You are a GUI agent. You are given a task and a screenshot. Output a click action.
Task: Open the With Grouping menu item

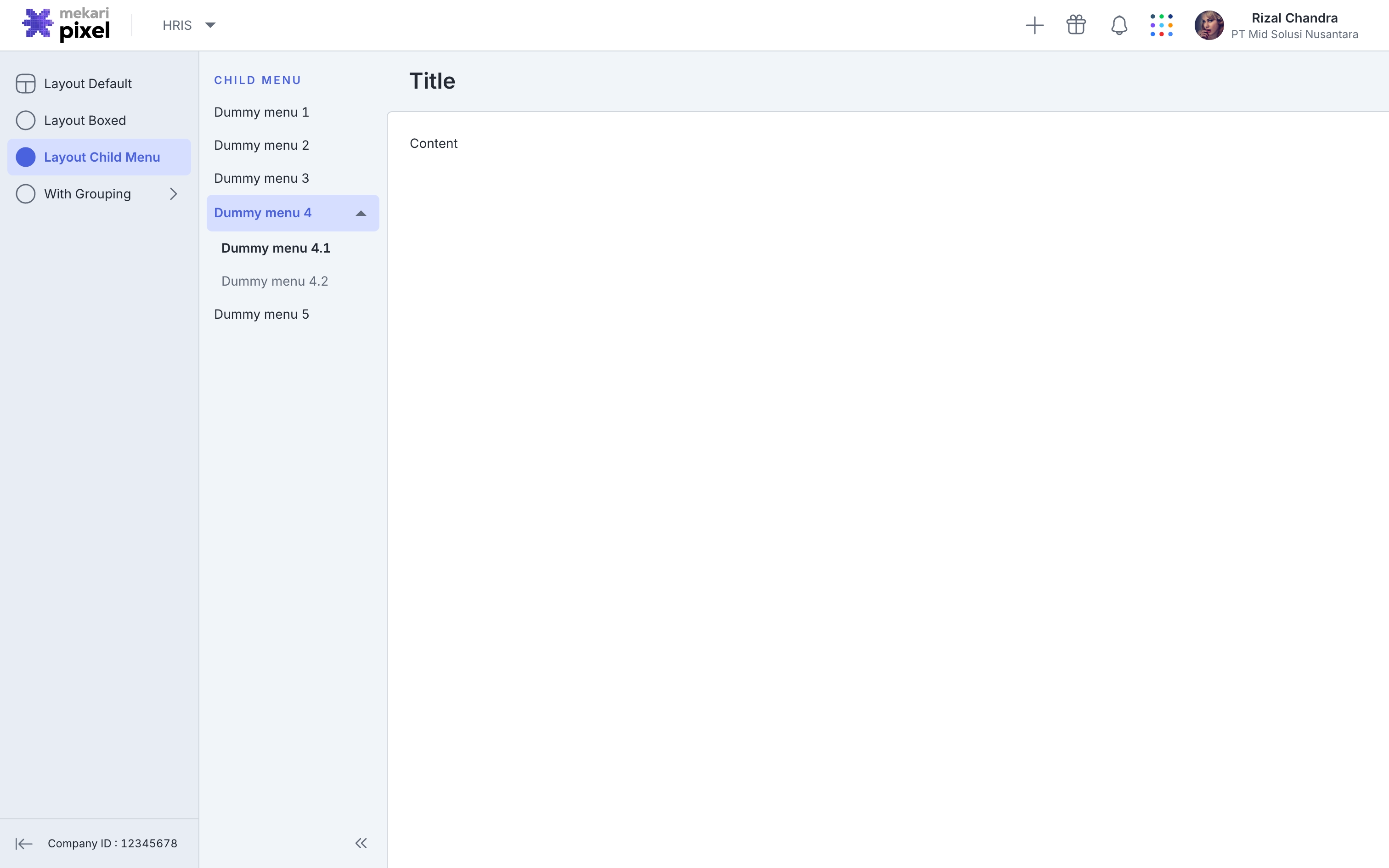99,194
